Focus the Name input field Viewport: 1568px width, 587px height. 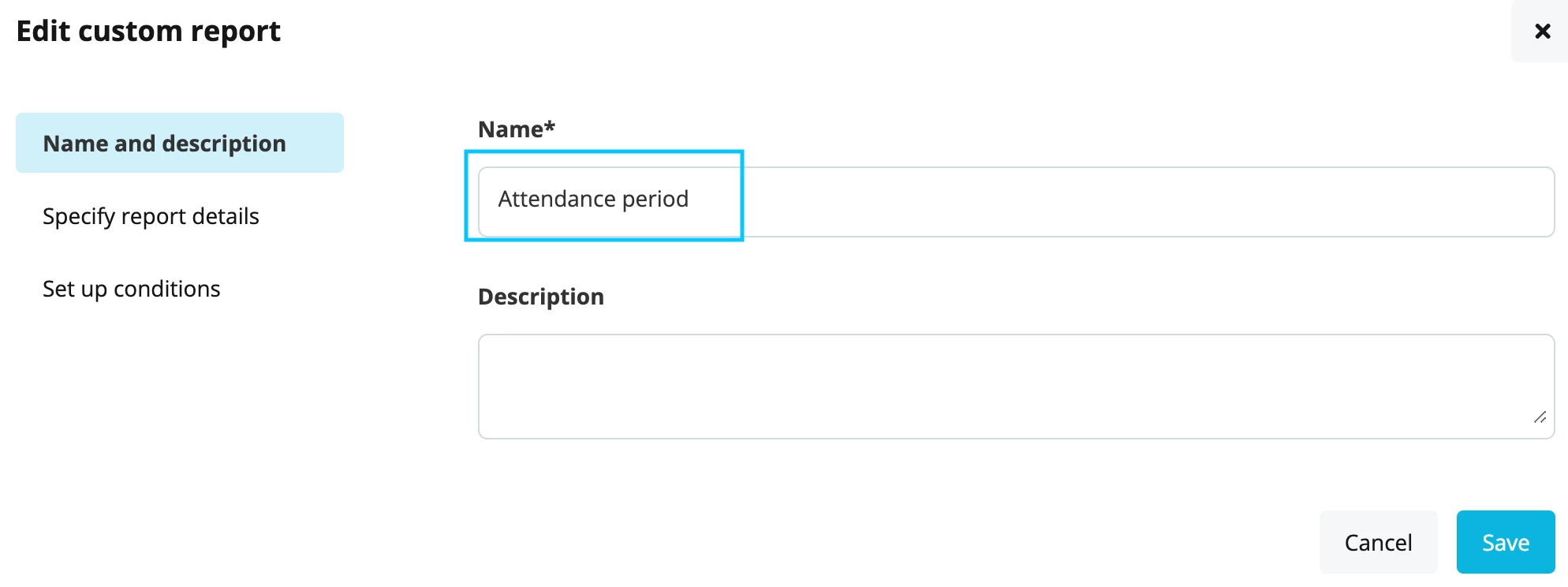tap(1016, 202)
